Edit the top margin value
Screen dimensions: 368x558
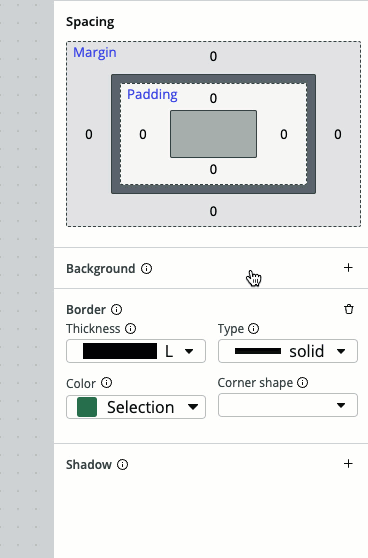[213, 56]
